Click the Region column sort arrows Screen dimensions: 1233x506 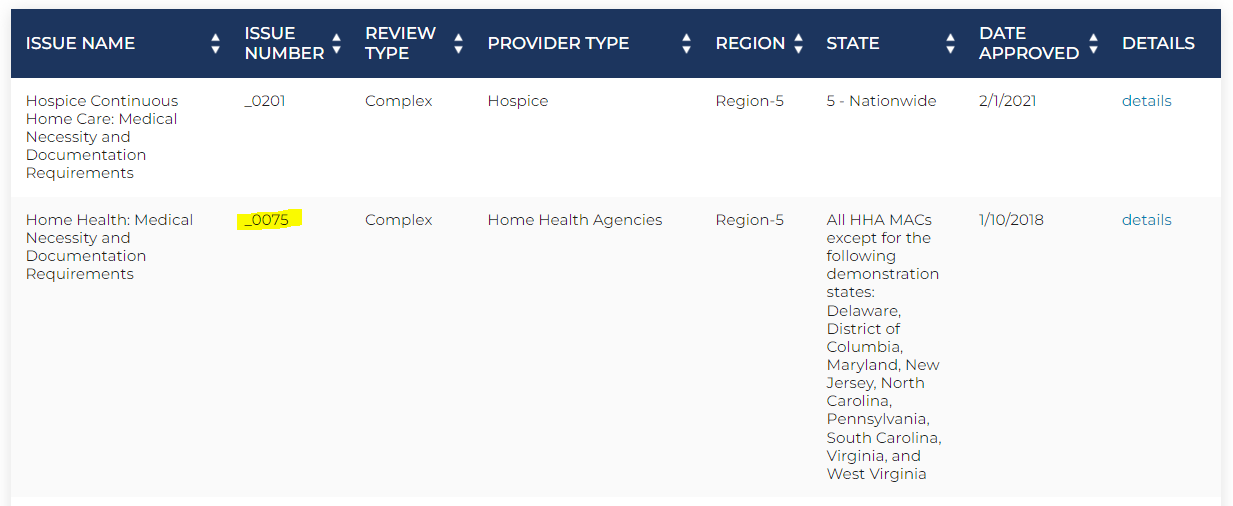coord(799,44)
